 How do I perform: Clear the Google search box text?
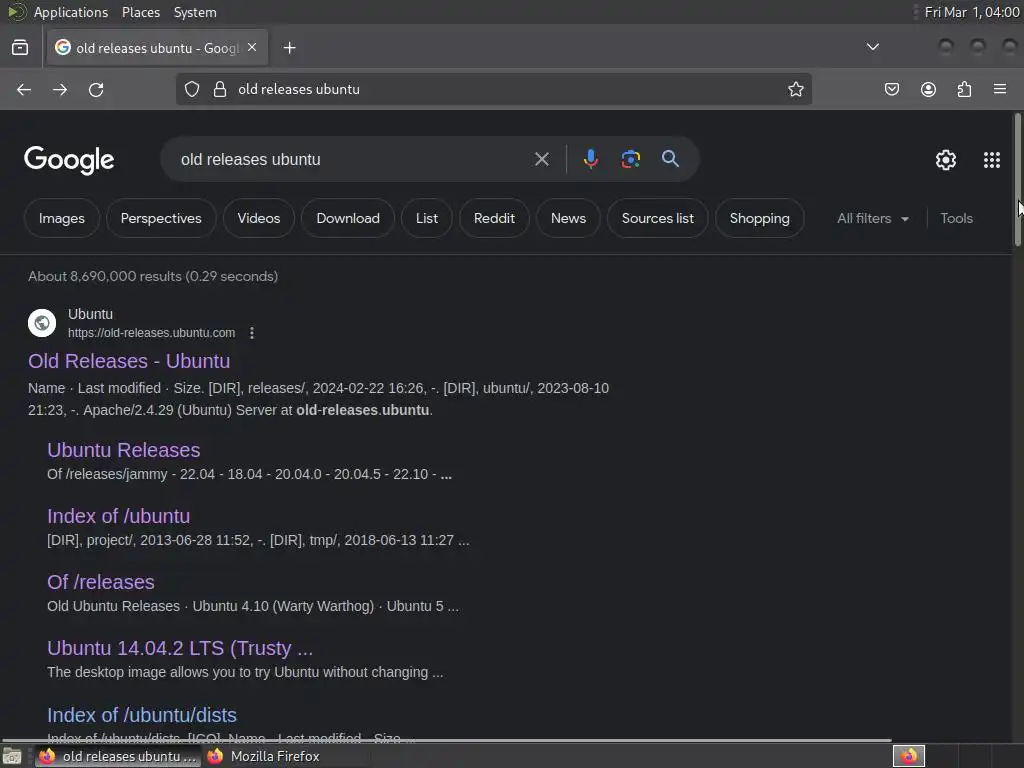541,159
